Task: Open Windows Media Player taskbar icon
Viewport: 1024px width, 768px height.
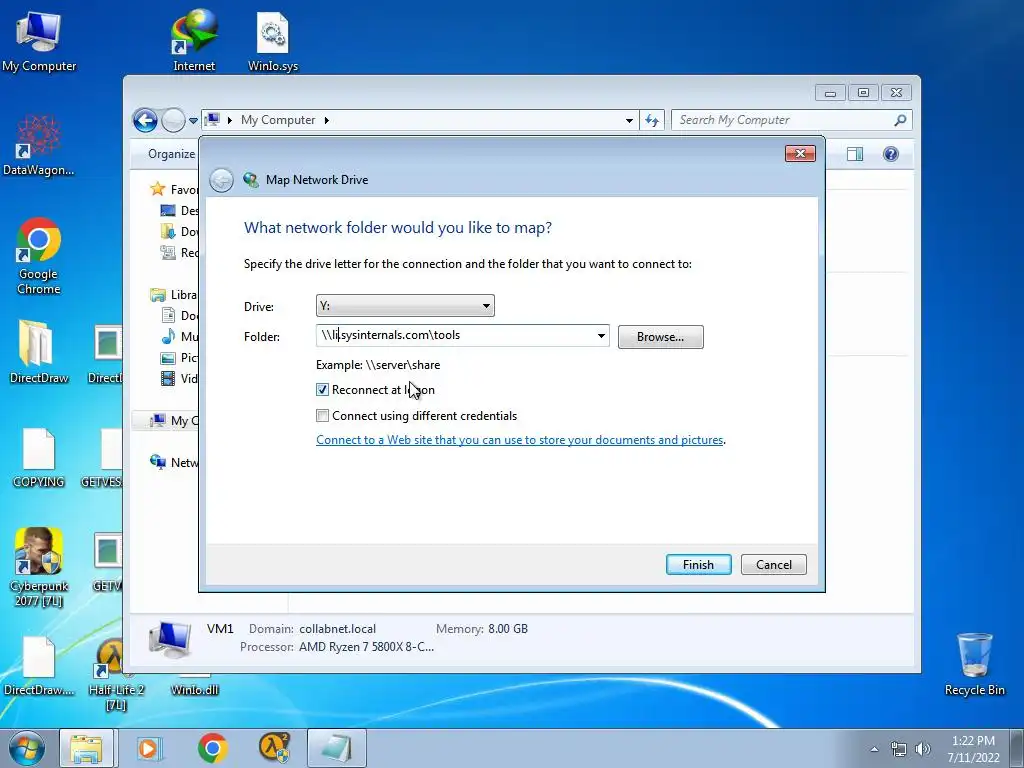Action: click(x=149, y=748)
